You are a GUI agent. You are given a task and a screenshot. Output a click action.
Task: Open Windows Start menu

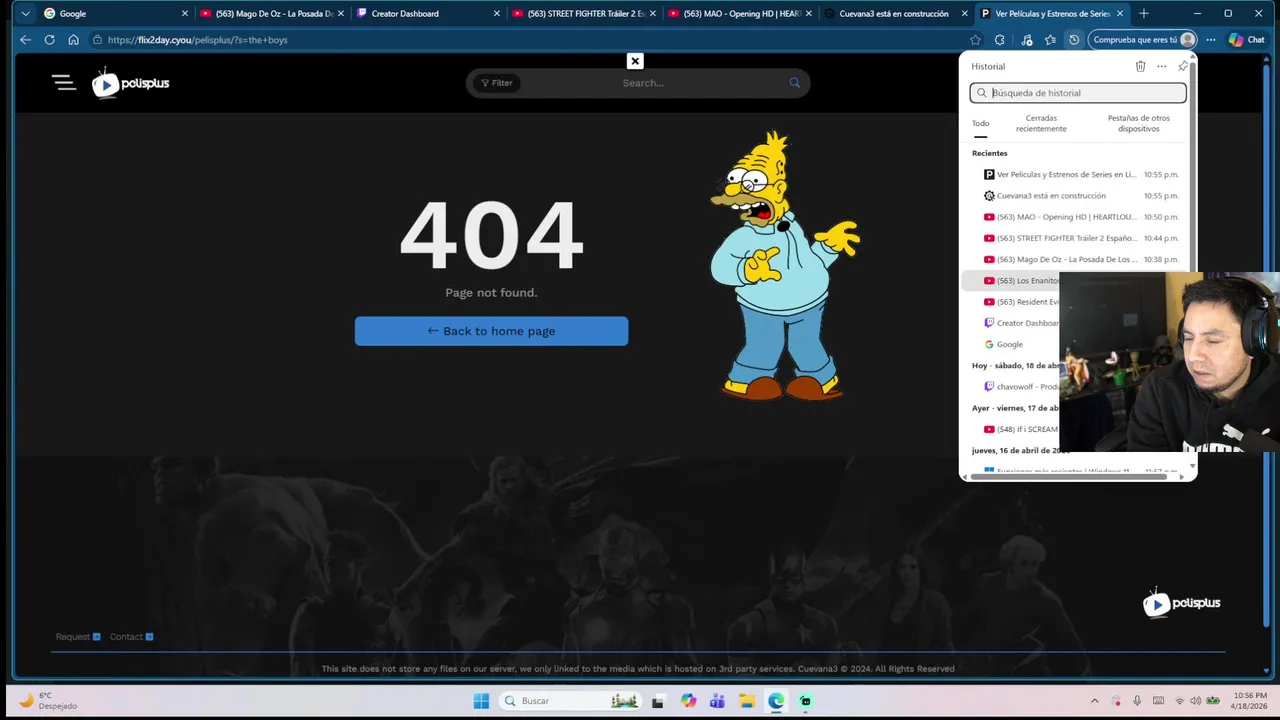481,701
